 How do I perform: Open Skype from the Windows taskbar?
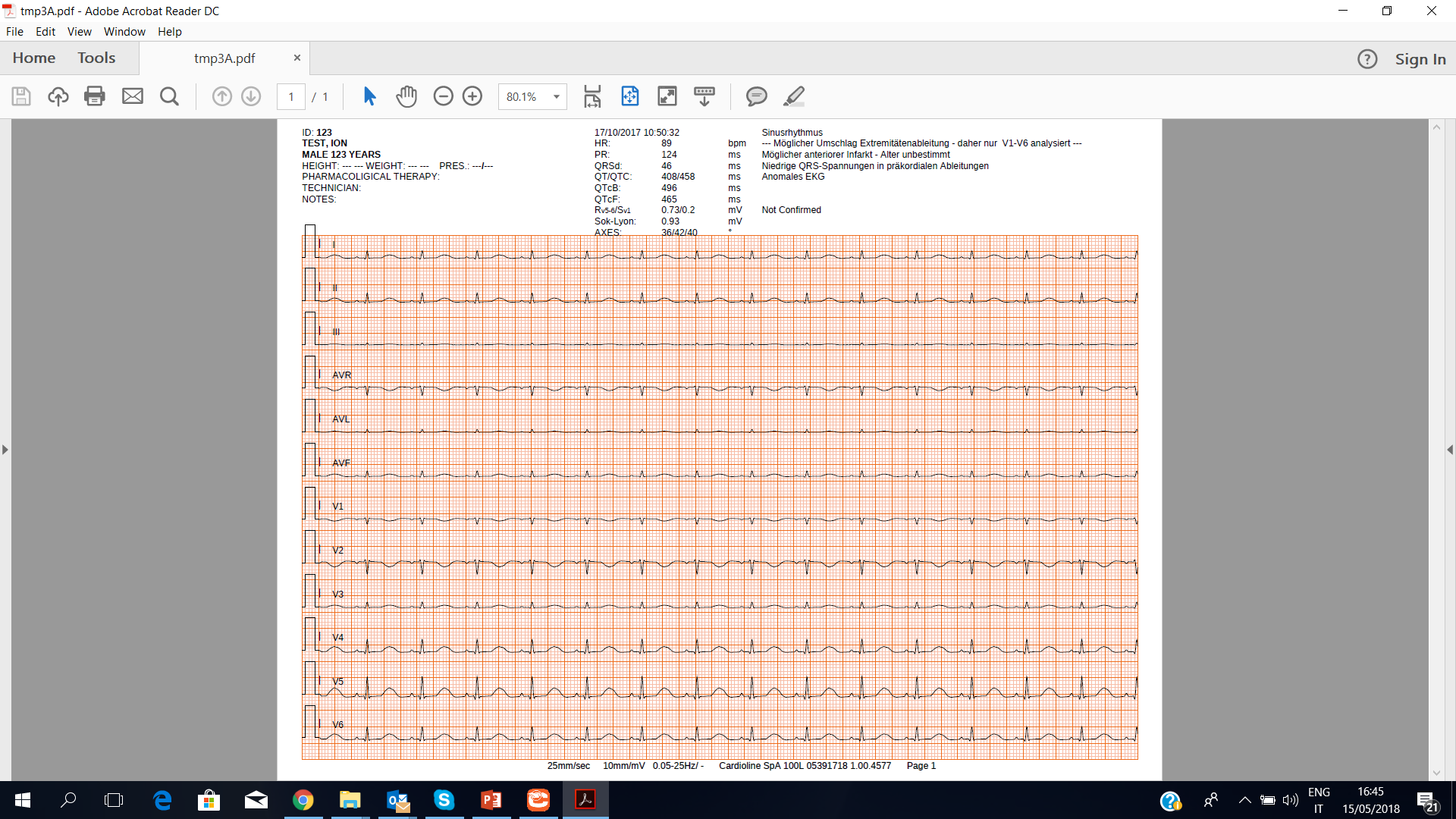pyautogui.click(x=444, y=800)
